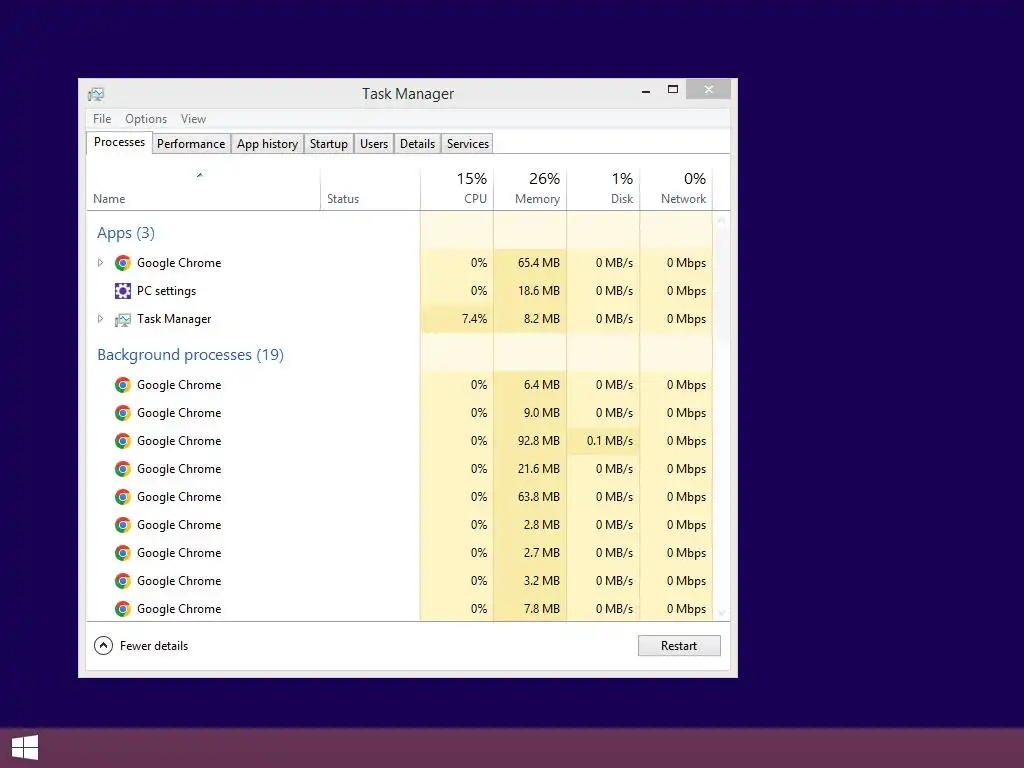Click the scrollbar up arrow in process list

722,220
